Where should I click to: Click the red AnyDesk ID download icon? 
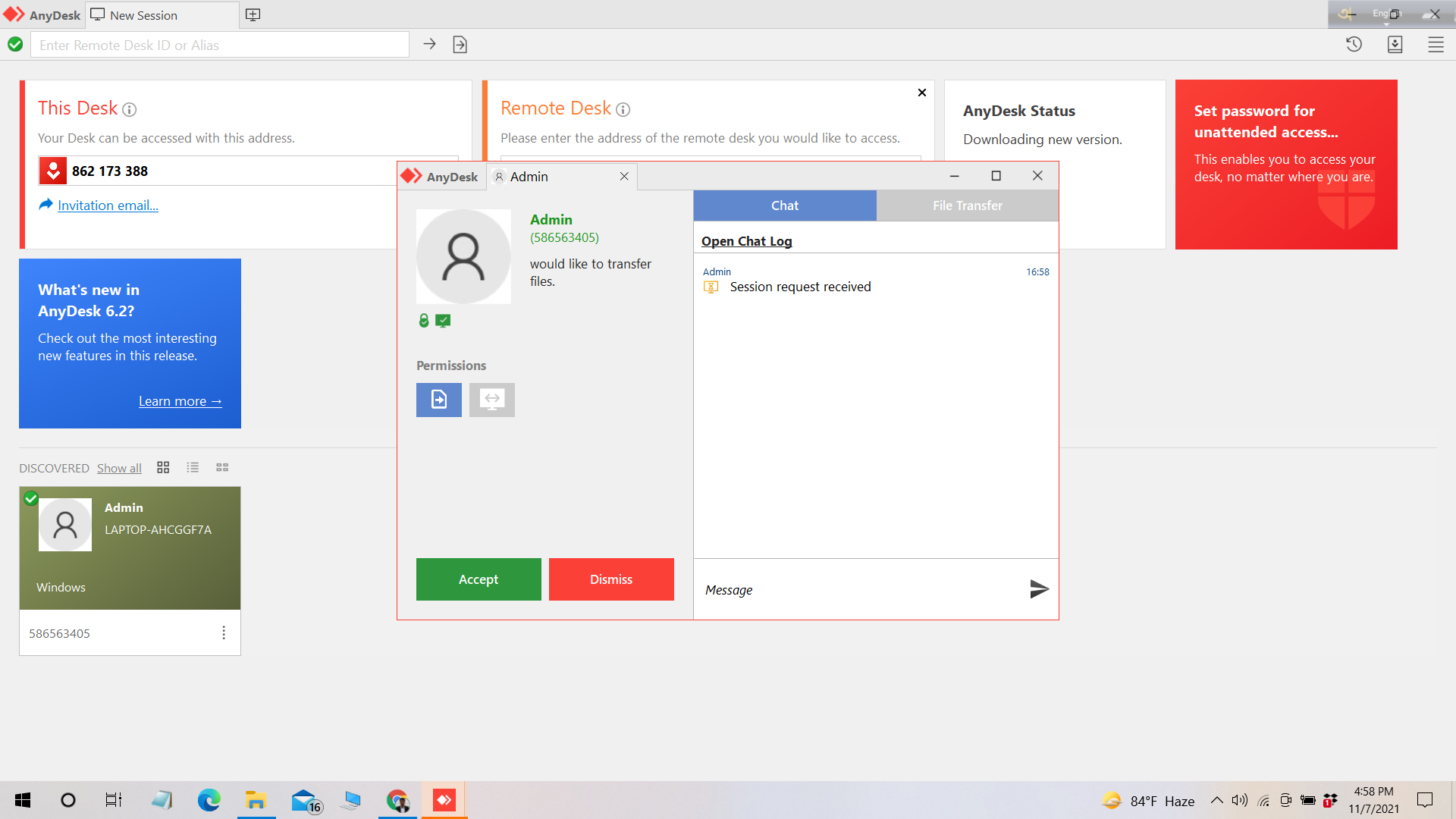(53, 171)
